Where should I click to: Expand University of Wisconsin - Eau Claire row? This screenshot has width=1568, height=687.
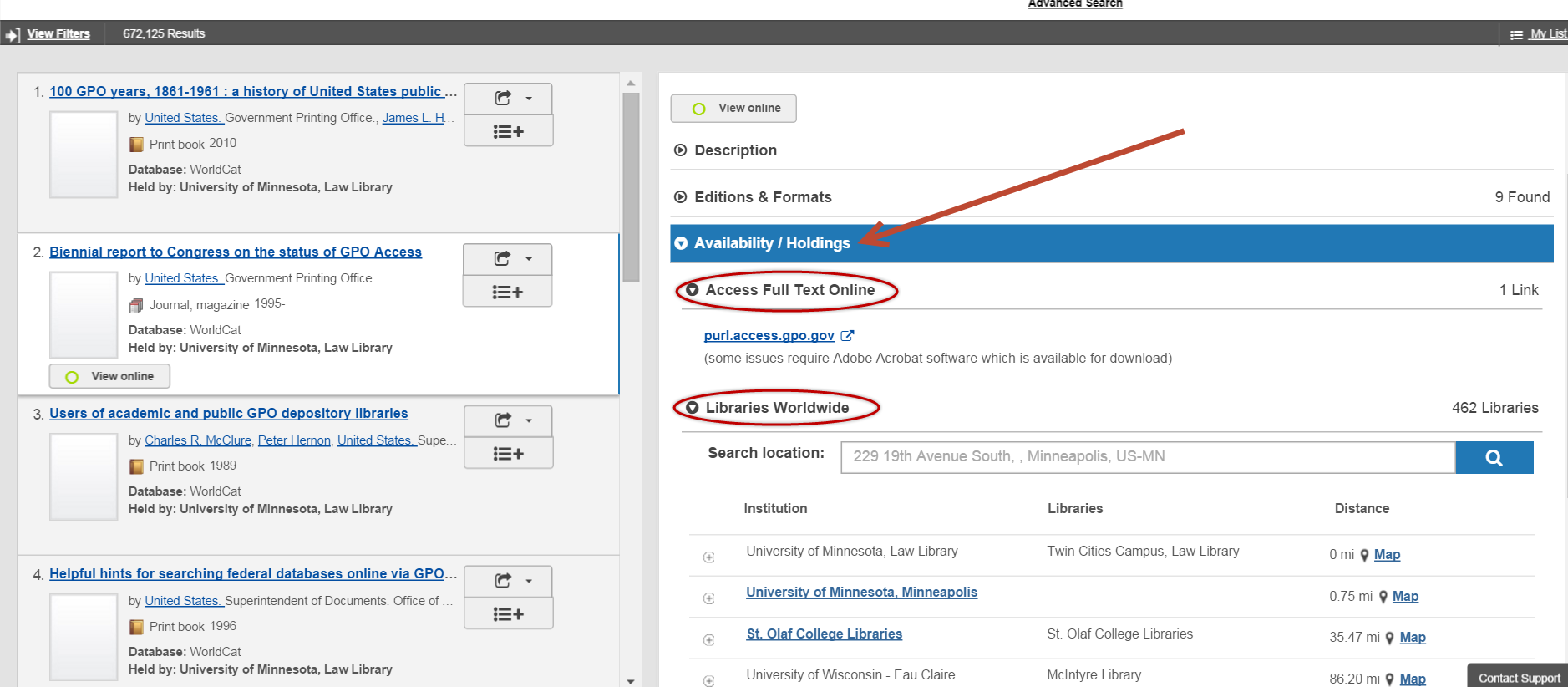(x=709, y=680)
